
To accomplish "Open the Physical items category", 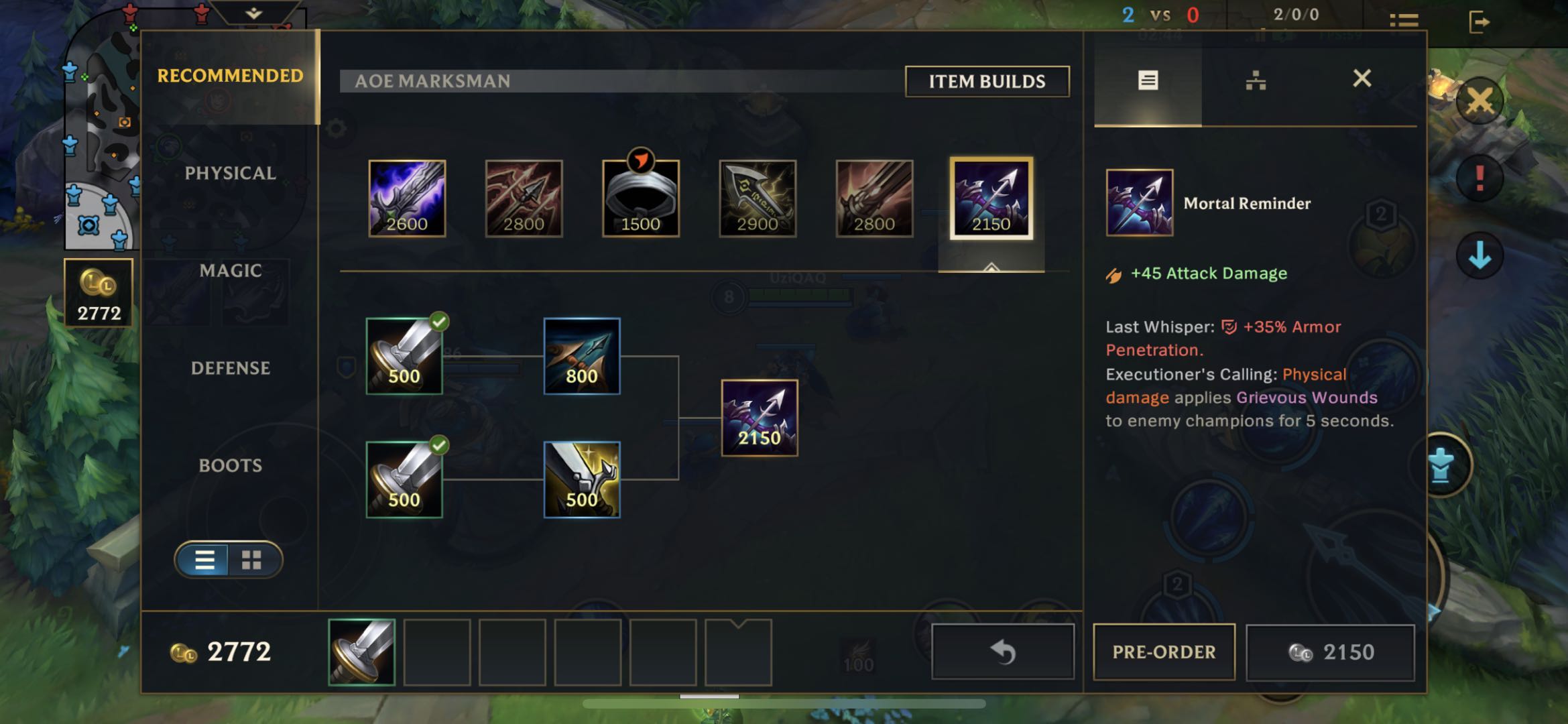I will (x=230, y=173).
